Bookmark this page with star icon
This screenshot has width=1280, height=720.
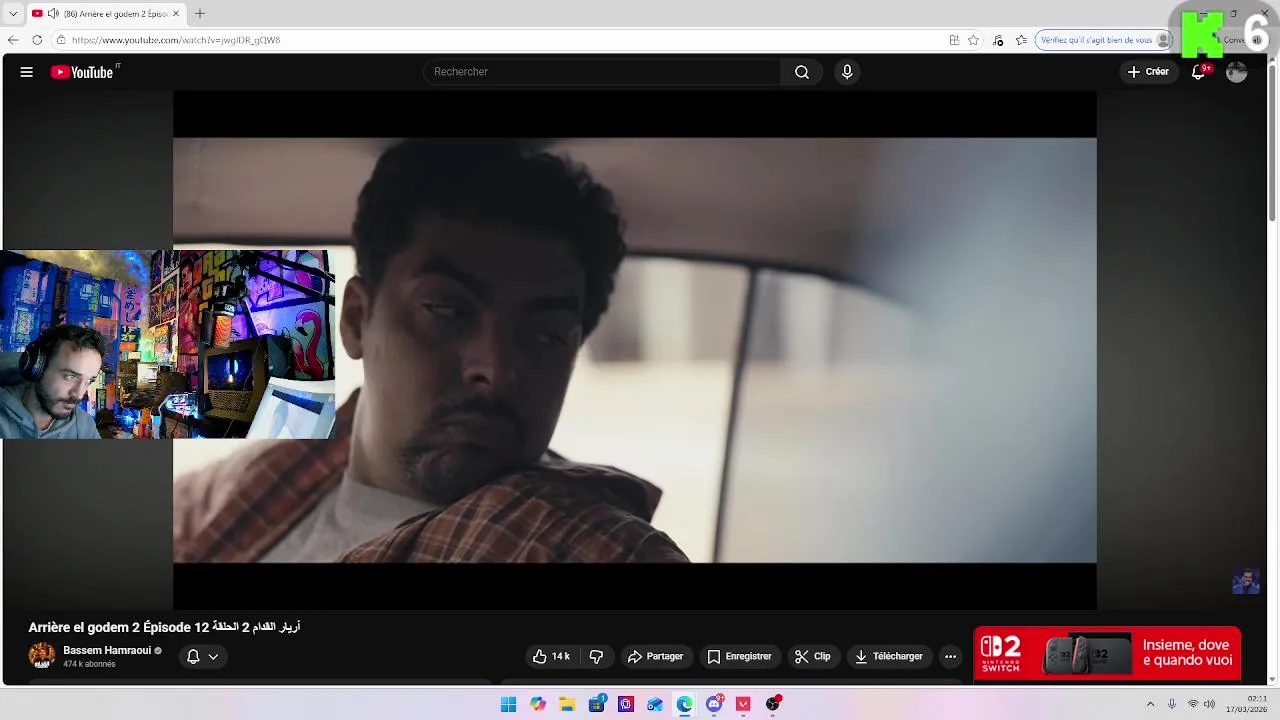[973, 40]
